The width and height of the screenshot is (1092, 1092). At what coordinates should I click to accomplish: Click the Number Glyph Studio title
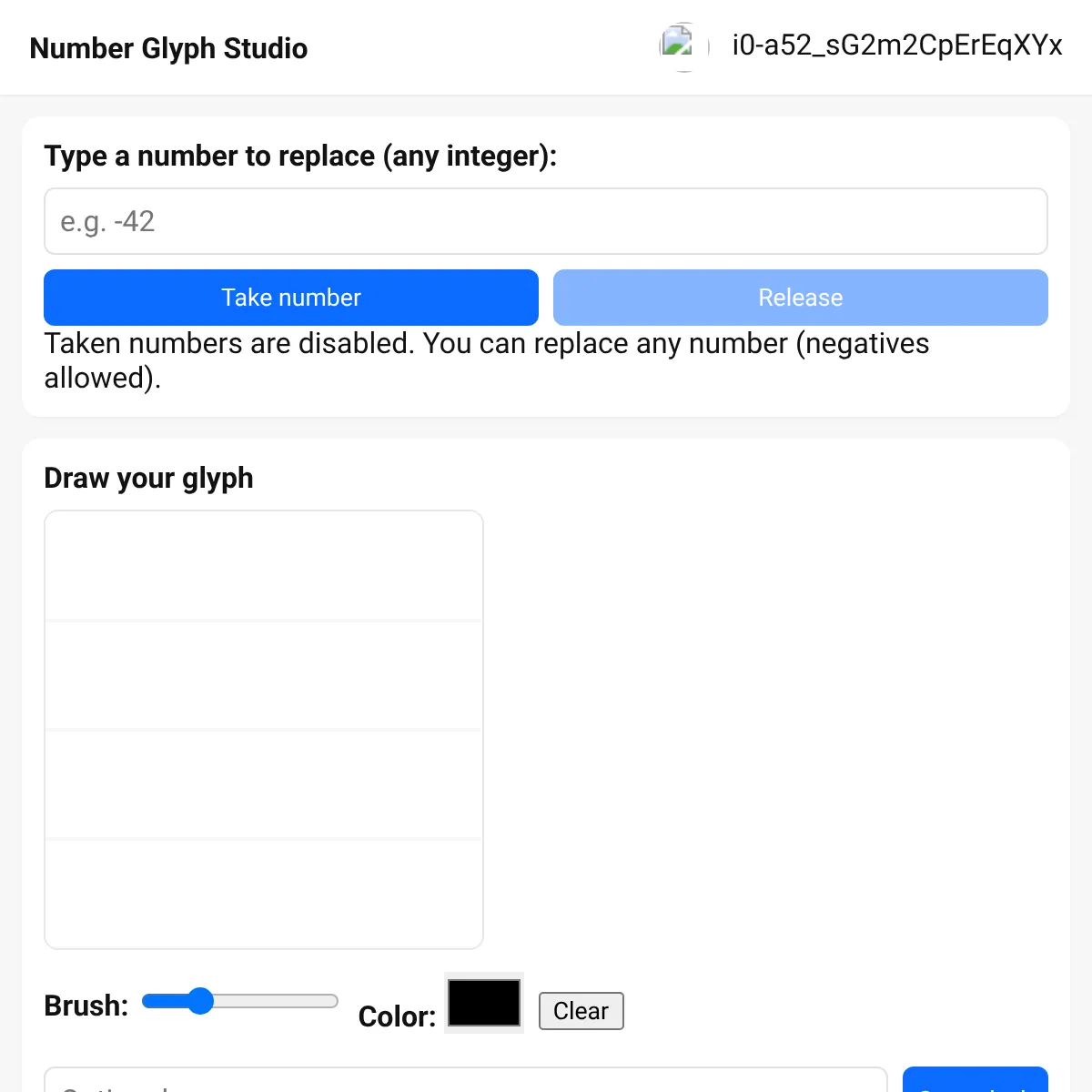tap(168, 48)
